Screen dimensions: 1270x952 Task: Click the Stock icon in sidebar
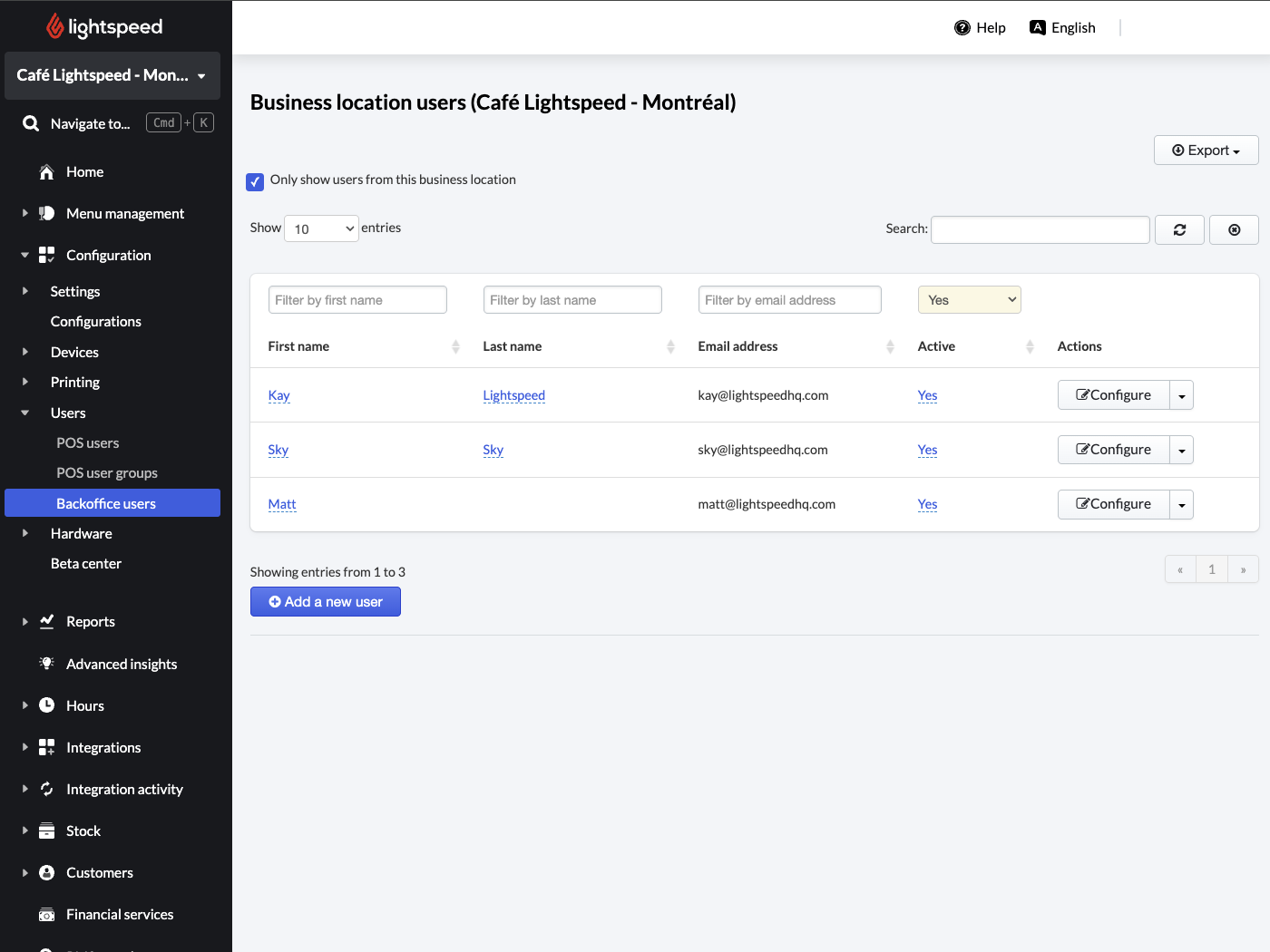(47, 831)
